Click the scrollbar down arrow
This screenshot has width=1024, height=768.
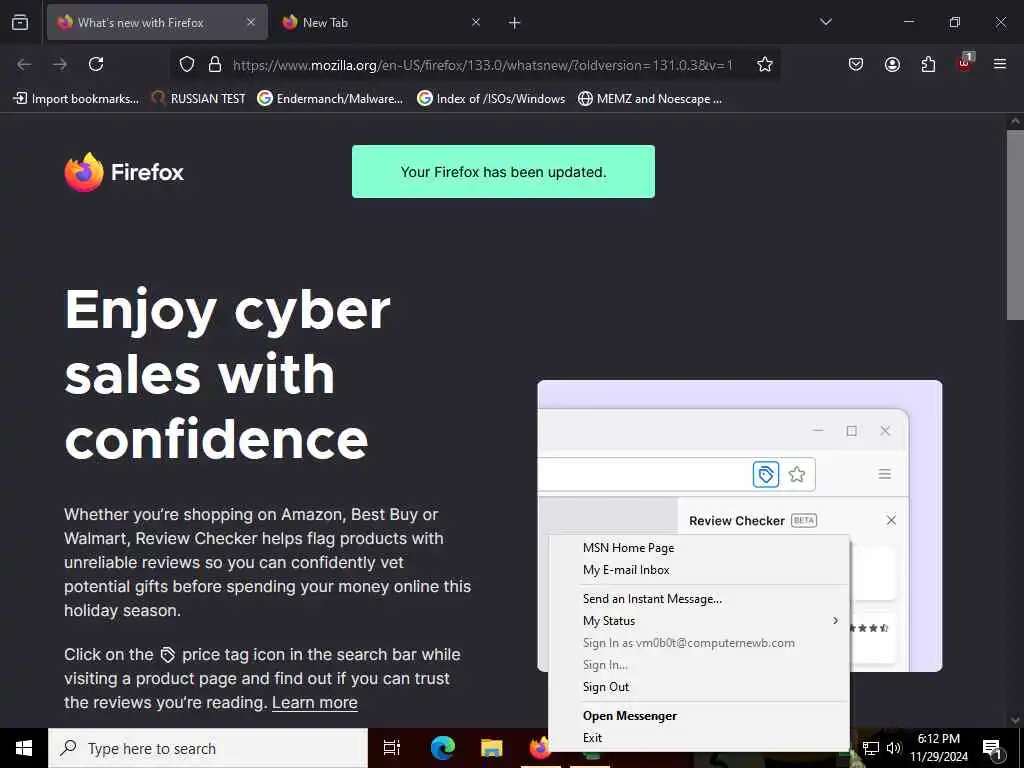(x=1015, y=720)
